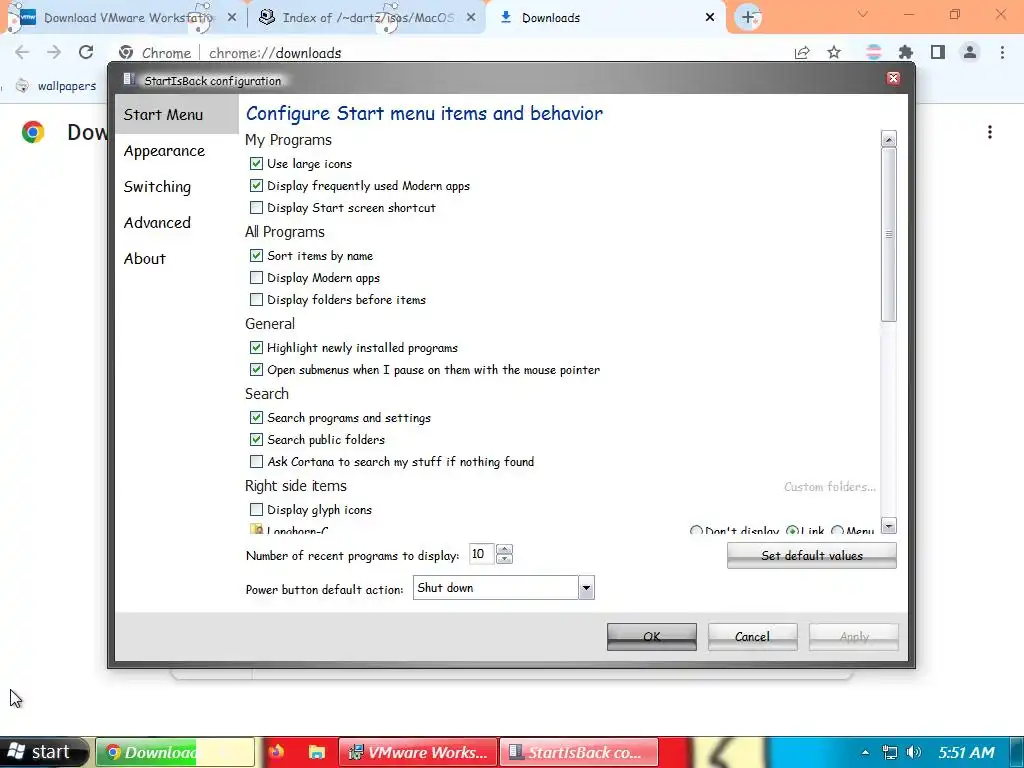Switch to StartIsBack taskbar item
Image resolution: width=1024 pixels, height=768 pixels.
point(579,752)
